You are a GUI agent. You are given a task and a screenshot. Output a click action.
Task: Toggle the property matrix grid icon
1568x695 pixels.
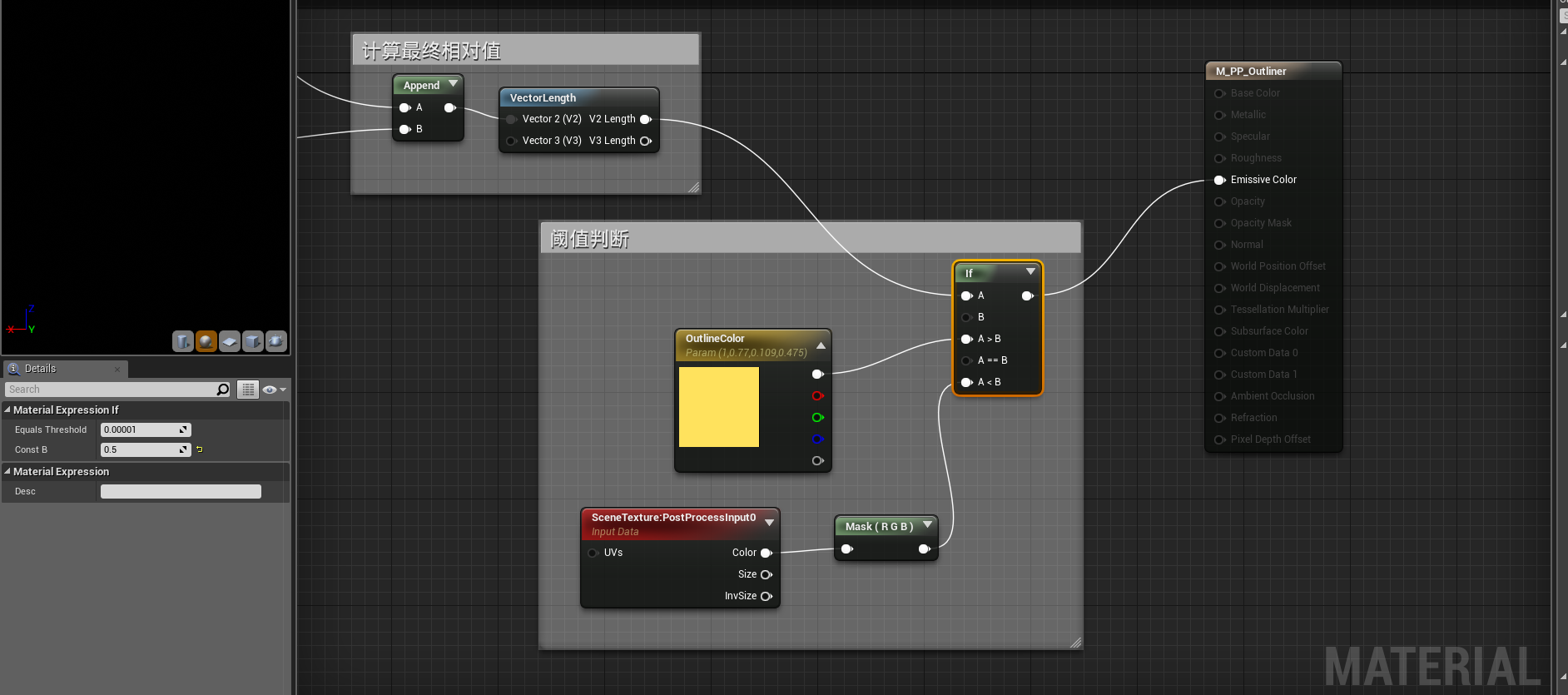point(248,390)
